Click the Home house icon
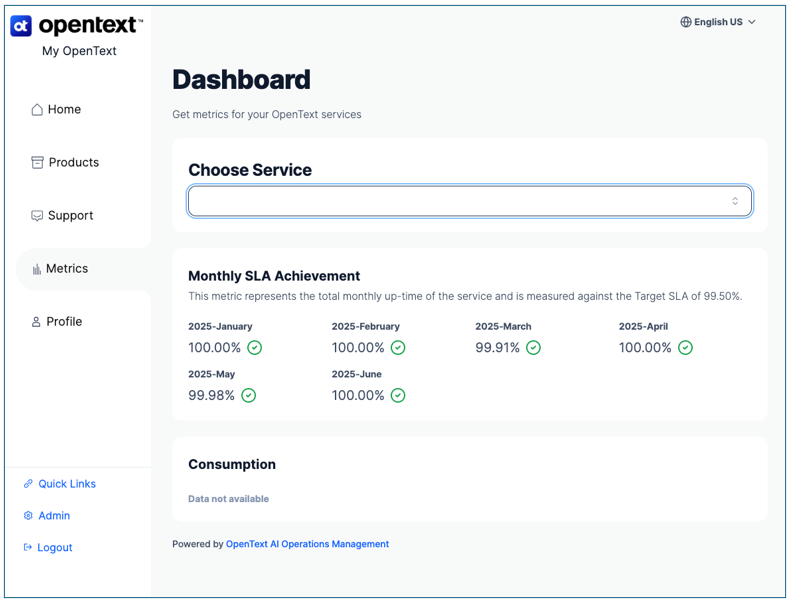Viewport: 790px width, 601px height. (37, 110)
